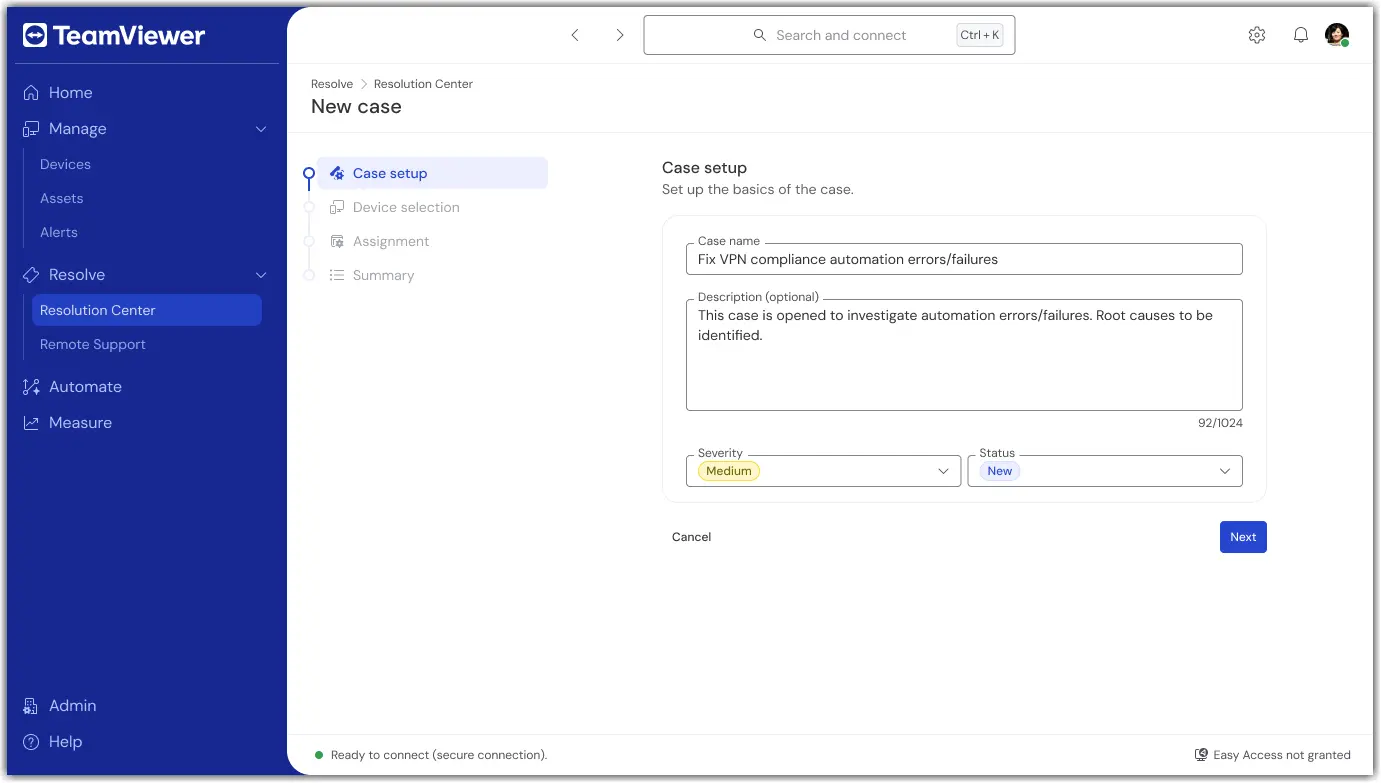This screenshot has height=783, width=1381.
Task: Click the Description text area
Action: (964, 355)
